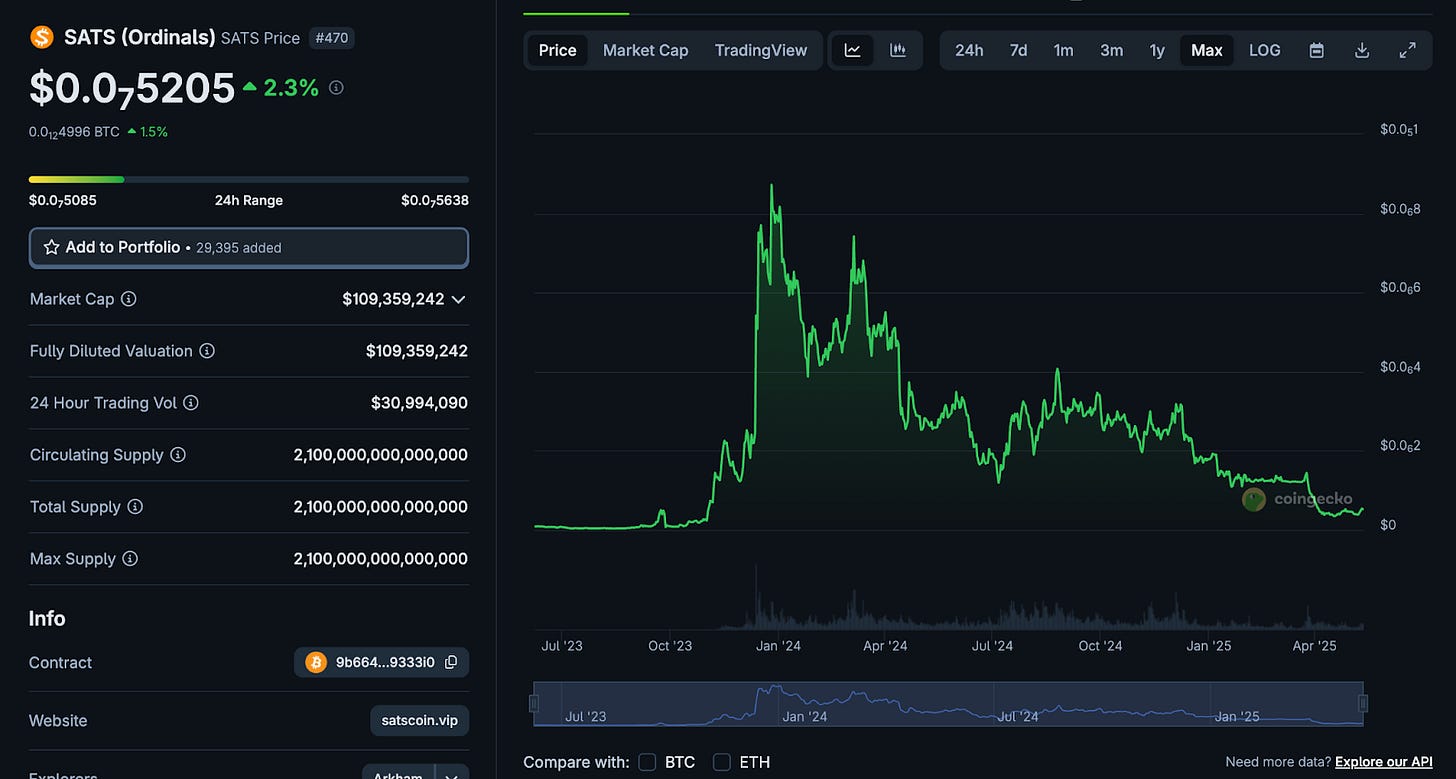Click the Add to Portfolio button
The image size is (1456, 779).
(249, 247)
